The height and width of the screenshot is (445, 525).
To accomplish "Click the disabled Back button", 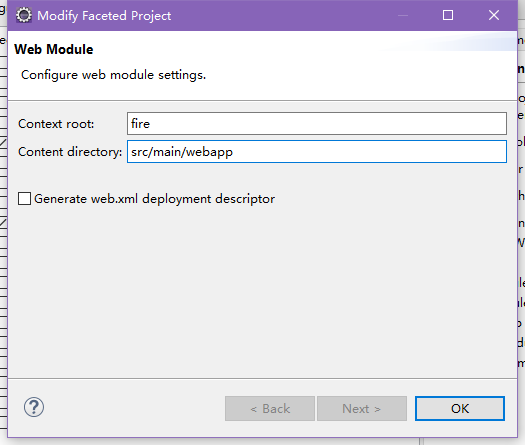I will point(270,409).
